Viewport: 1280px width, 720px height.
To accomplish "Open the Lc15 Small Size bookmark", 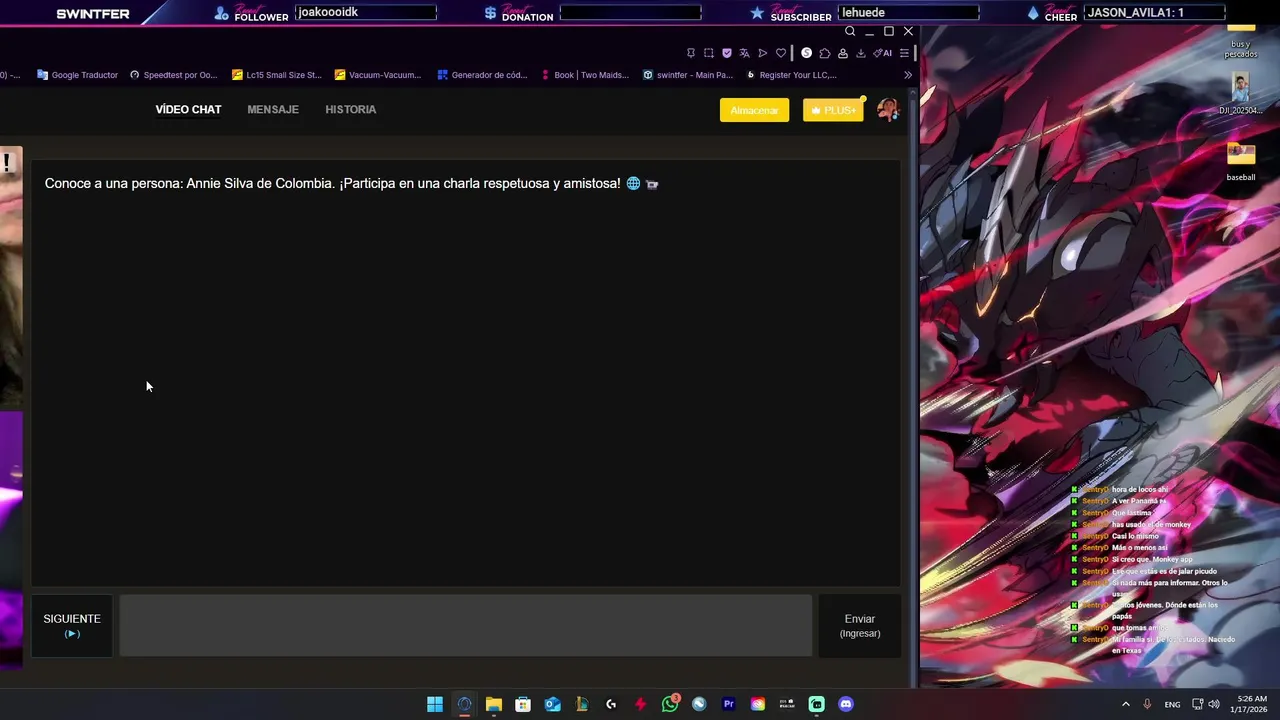I will [x=277, y=75].
